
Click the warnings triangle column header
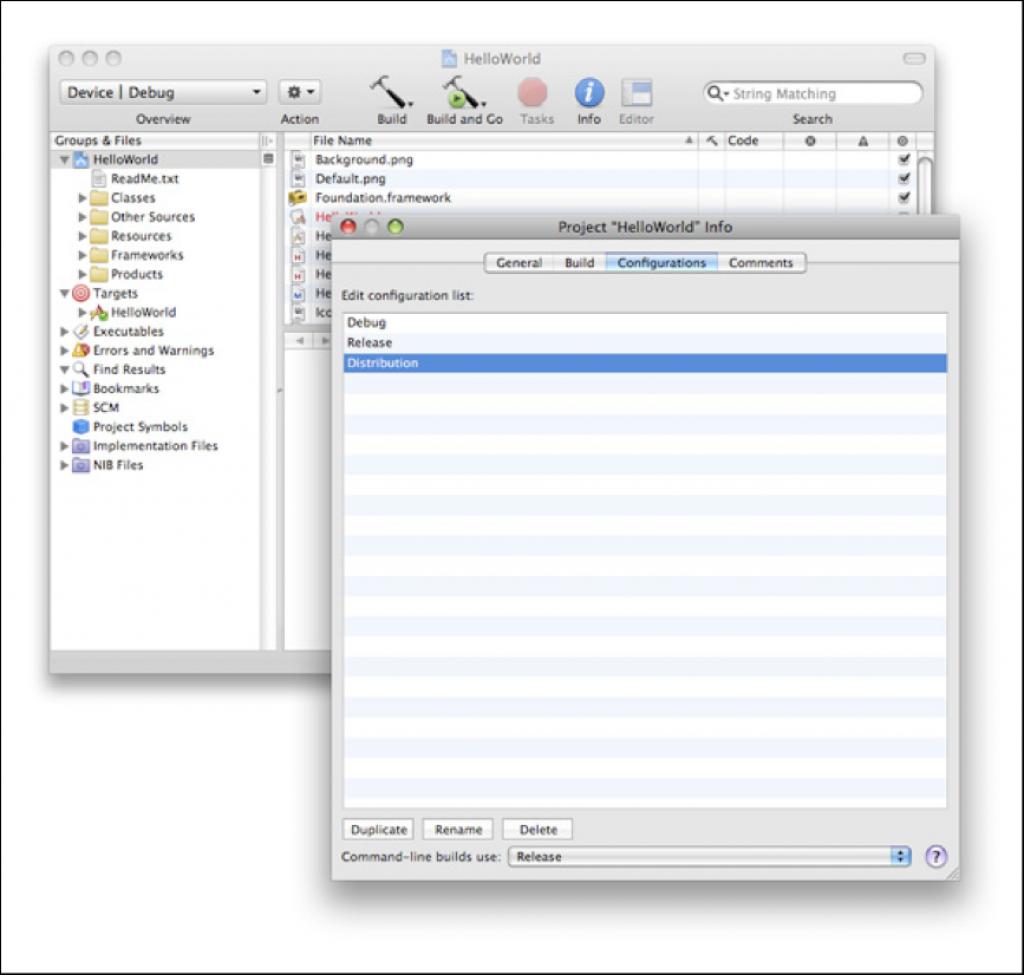coord(863,141)
